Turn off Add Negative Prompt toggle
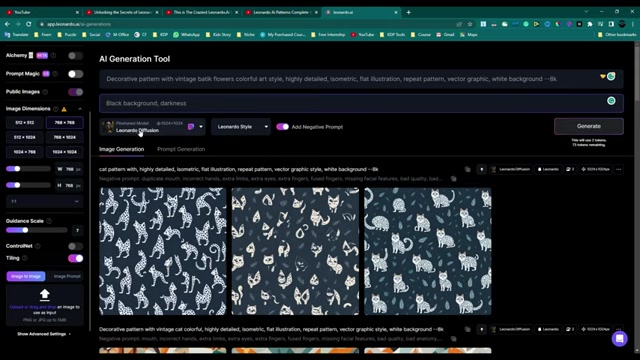The height and width of the screenshot is (360, 640). [282, 127]
